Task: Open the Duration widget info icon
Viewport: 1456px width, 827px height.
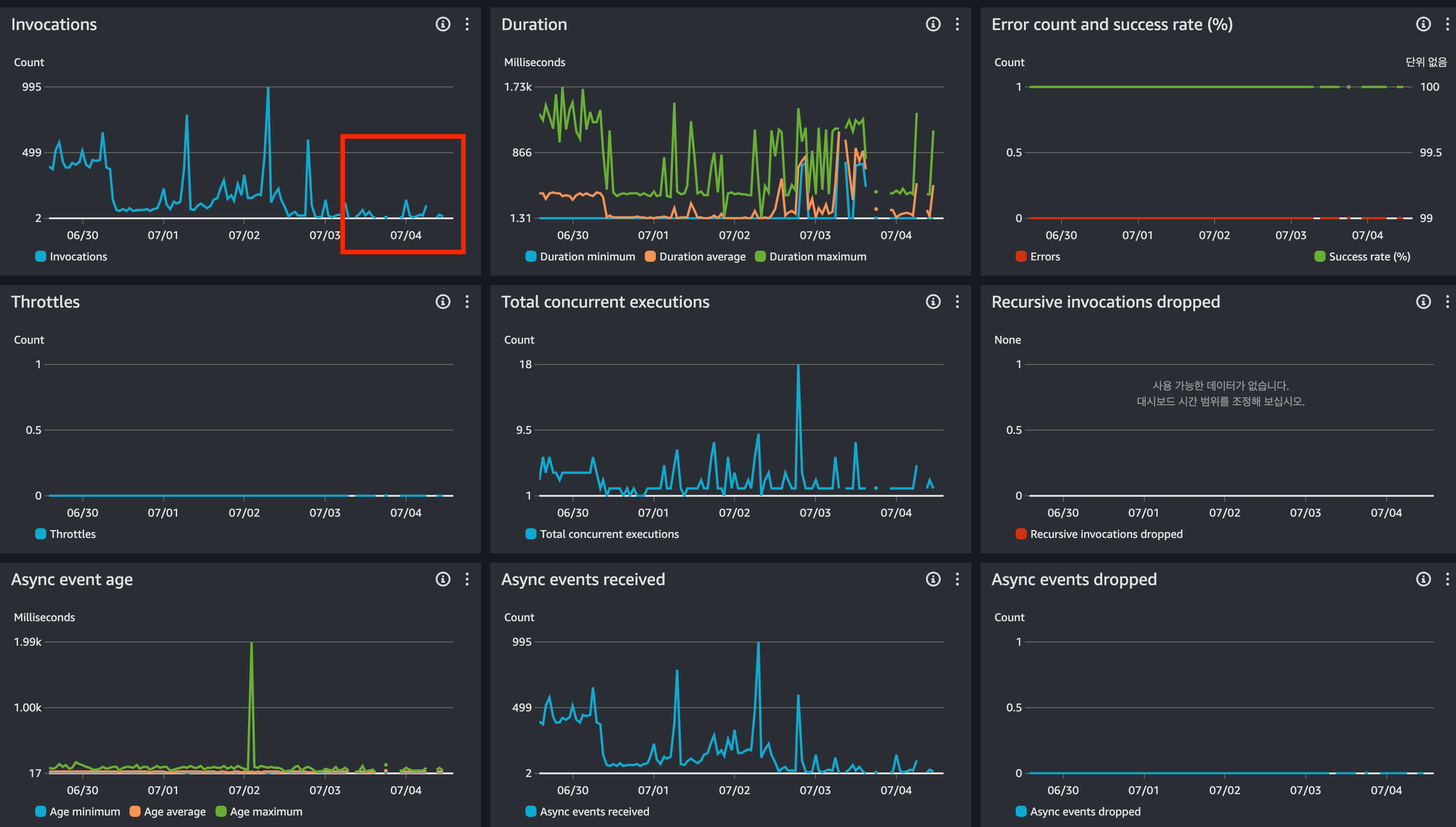Action: 933,24
